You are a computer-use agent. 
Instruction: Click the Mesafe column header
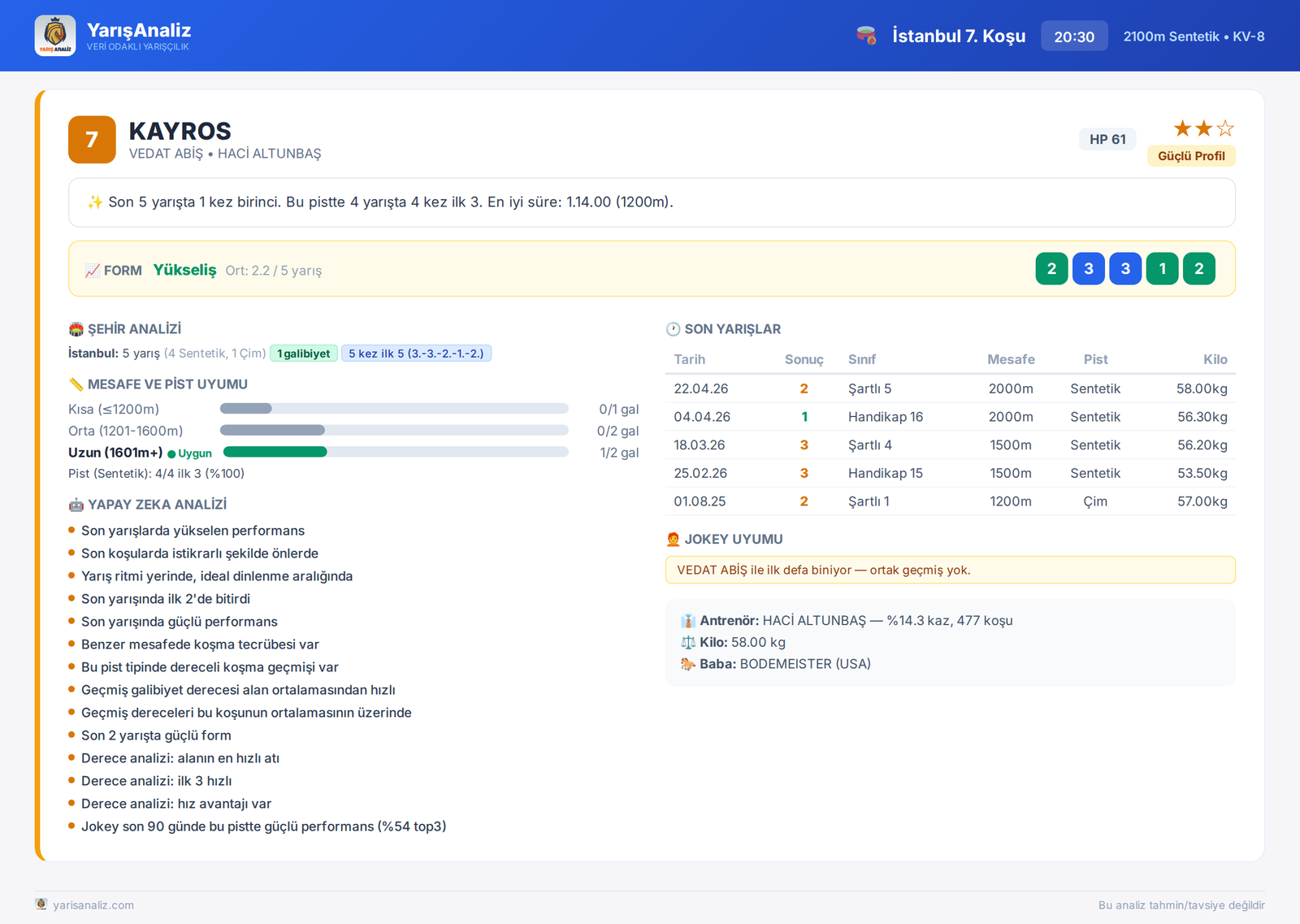[x=1011, y=359]
